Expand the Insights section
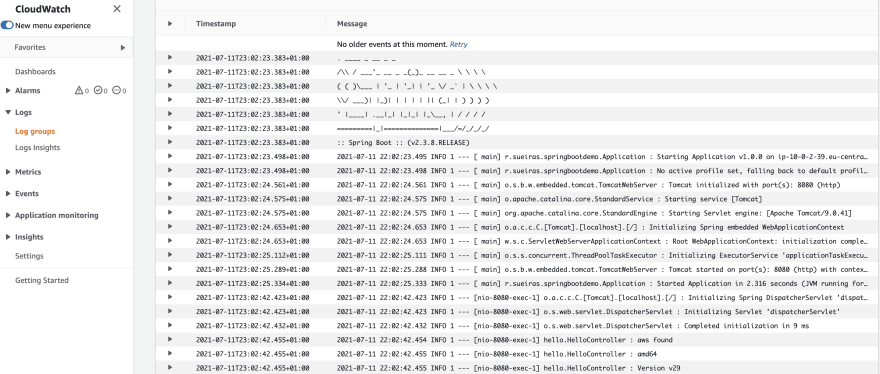880x374 pixels. click(8, 237)
